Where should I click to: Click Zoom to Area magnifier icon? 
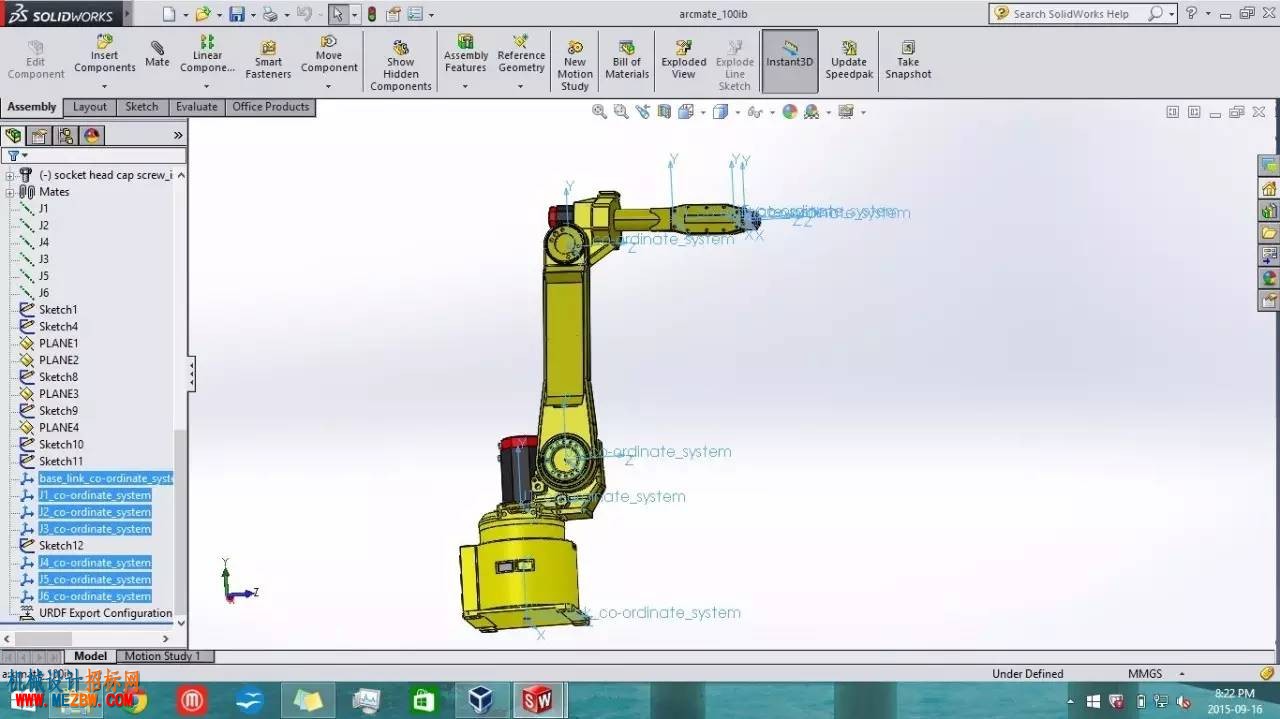pyautogui.click(x=621, y=112)
